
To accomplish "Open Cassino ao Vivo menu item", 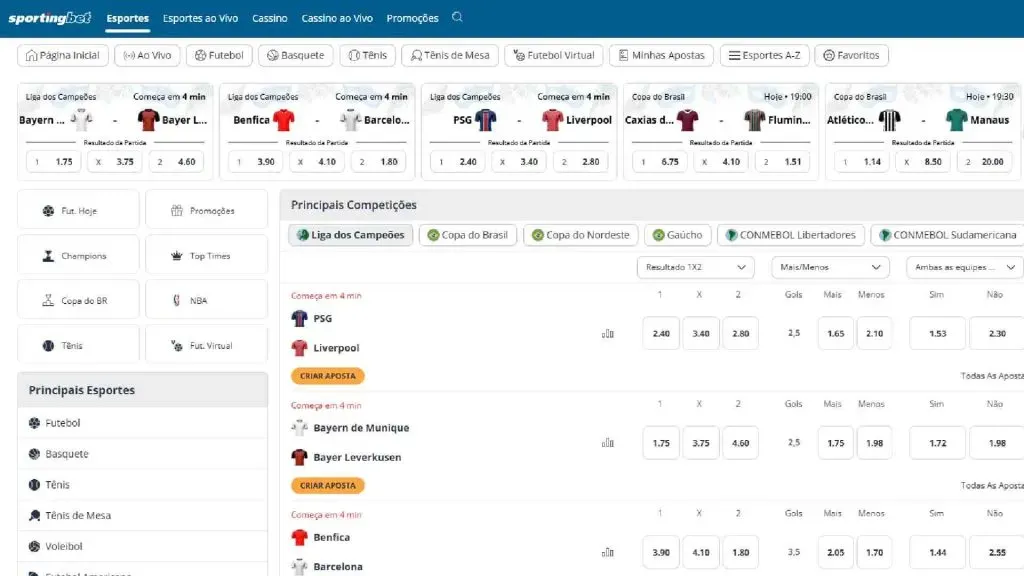I will point(337,18).
